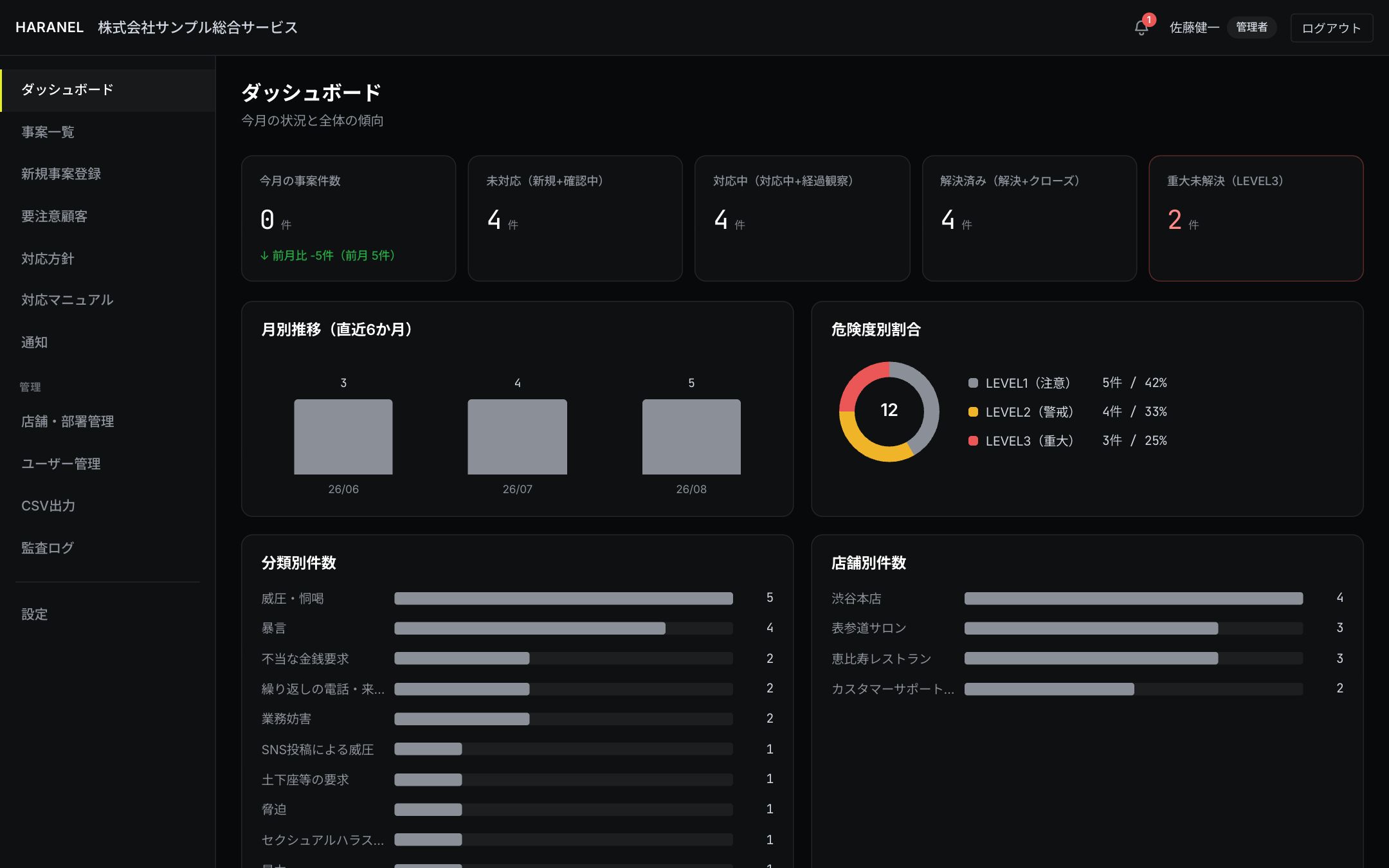1389x868 pixels.
Task: Select ダッシュボード in the sidebar
Action: [108, 90]
